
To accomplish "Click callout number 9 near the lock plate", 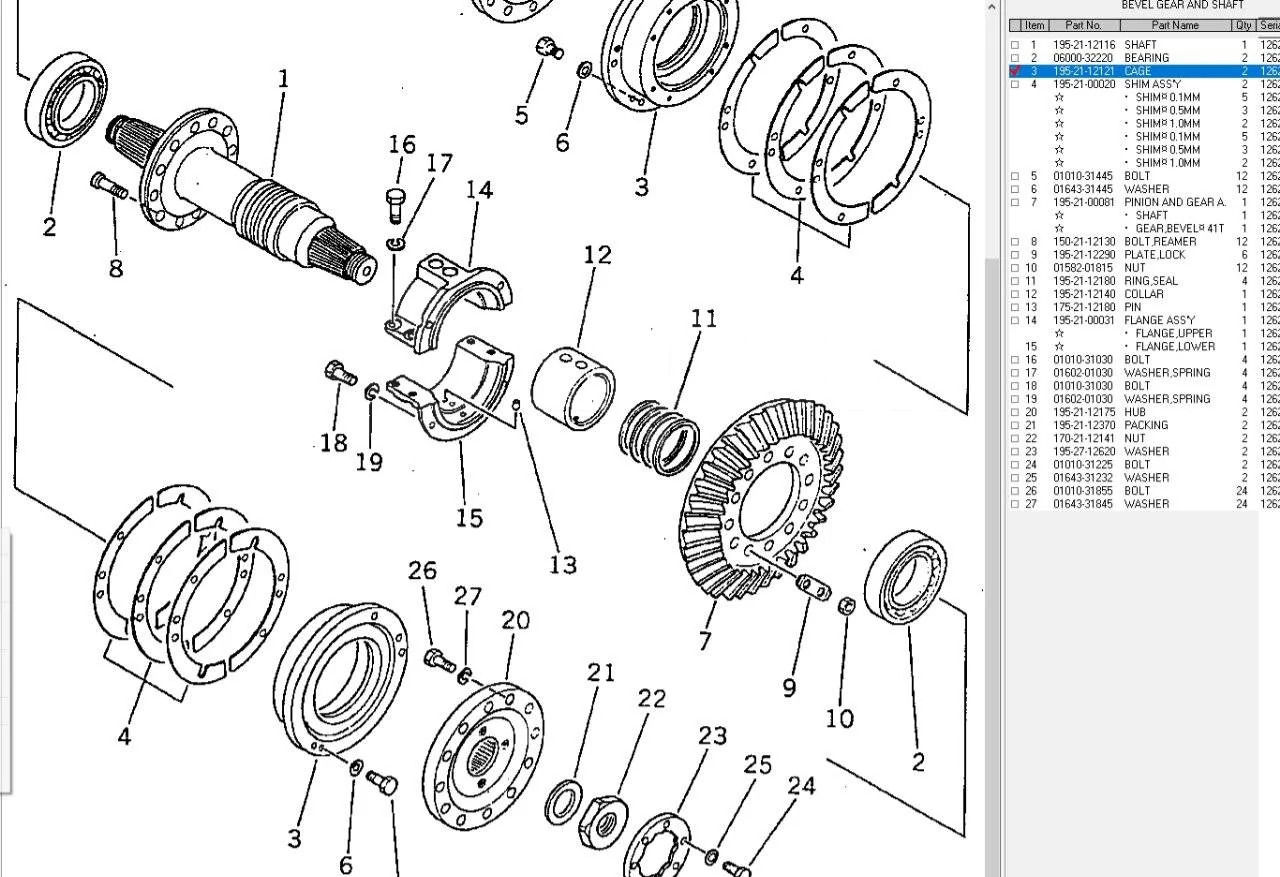I will pyautogui.click(x=789, y=687).
